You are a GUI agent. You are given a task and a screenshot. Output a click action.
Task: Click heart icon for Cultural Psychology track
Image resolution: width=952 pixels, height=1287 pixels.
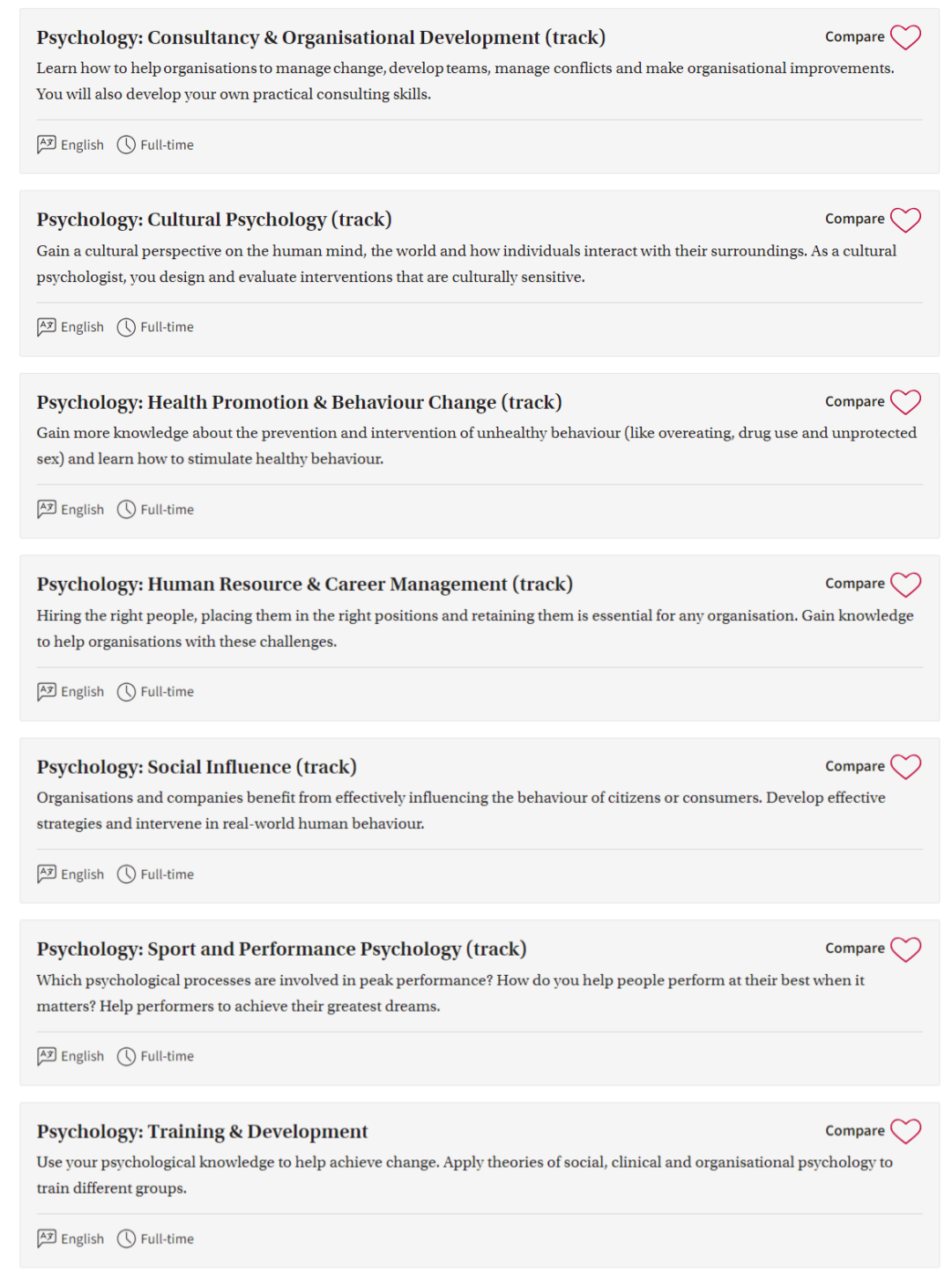905,219
